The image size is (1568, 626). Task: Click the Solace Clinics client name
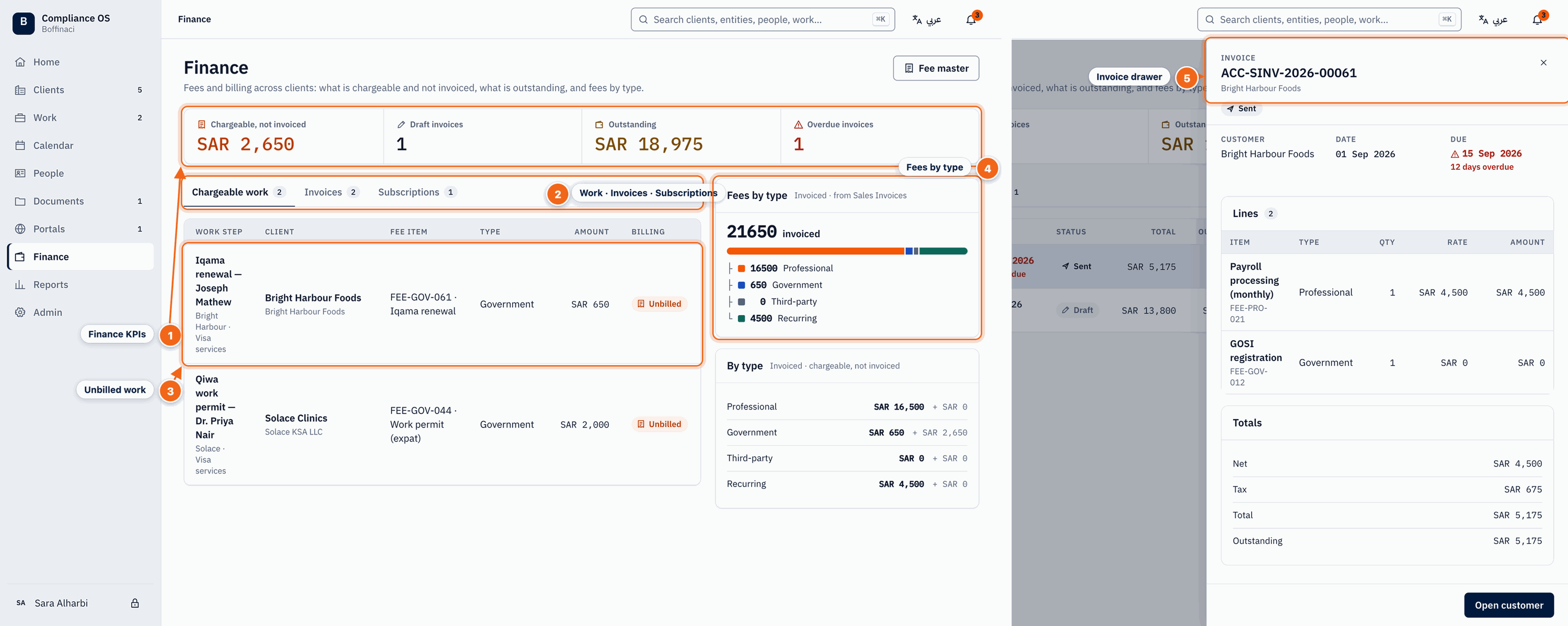(x=296, y=418)
